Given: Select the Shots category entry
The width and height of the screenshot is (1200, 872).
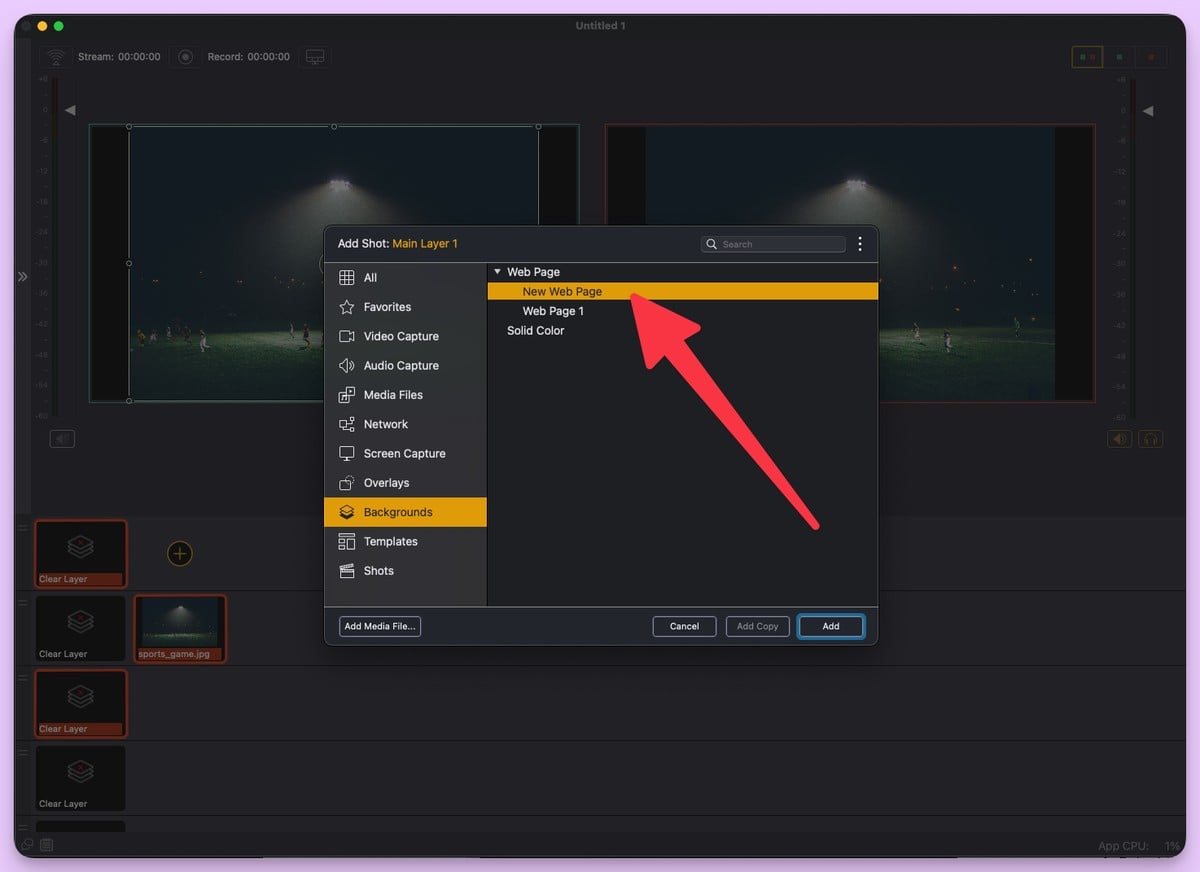Looking at the screenshot, I should (x=378, y=570).
